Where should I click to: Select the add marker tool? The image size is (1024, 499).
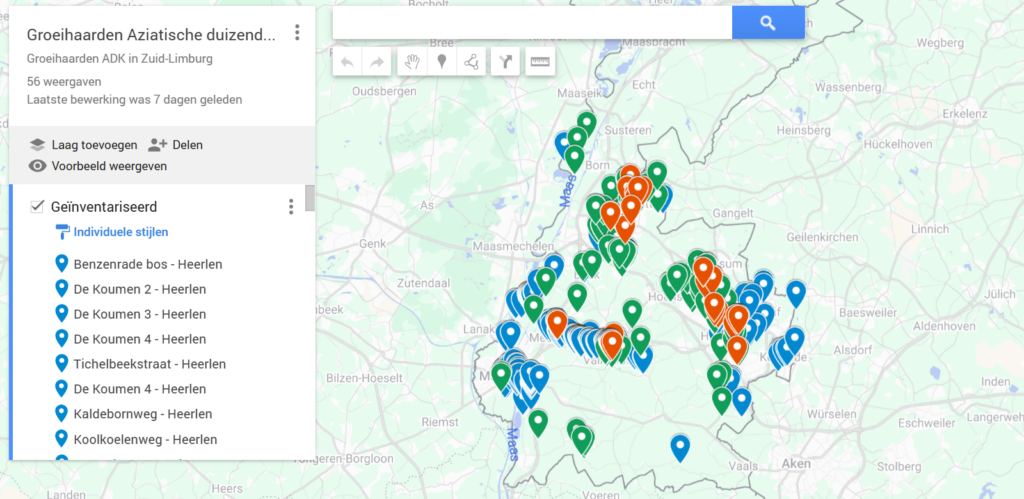[x=441, y=62]
